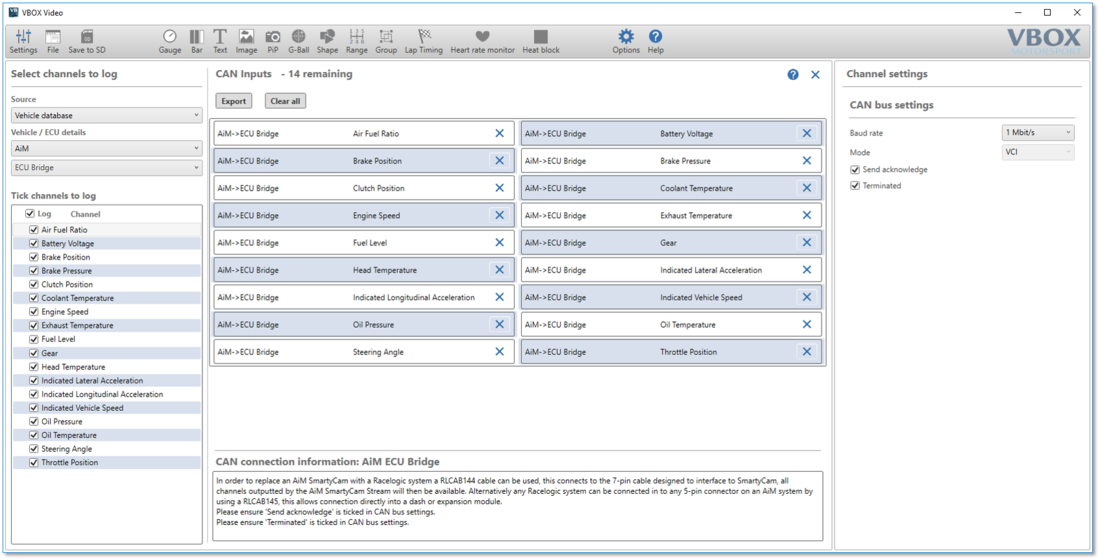1100x560 pixels.
Task: Untick Oil Pressure channel
Action: tap(34, 422)
